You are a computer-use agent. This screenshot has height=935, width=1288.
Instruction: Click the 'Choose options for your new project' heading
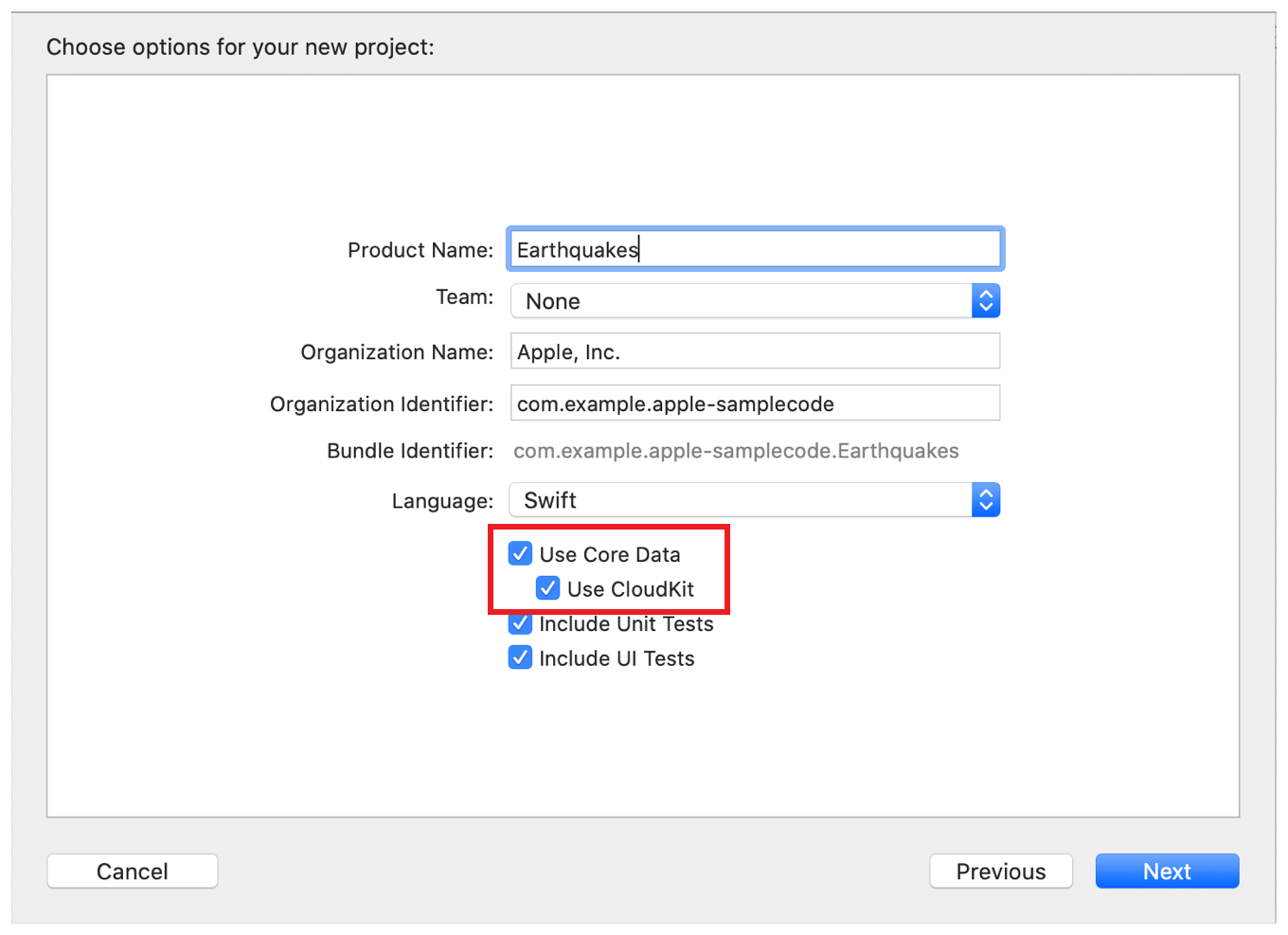click(241, 47)
